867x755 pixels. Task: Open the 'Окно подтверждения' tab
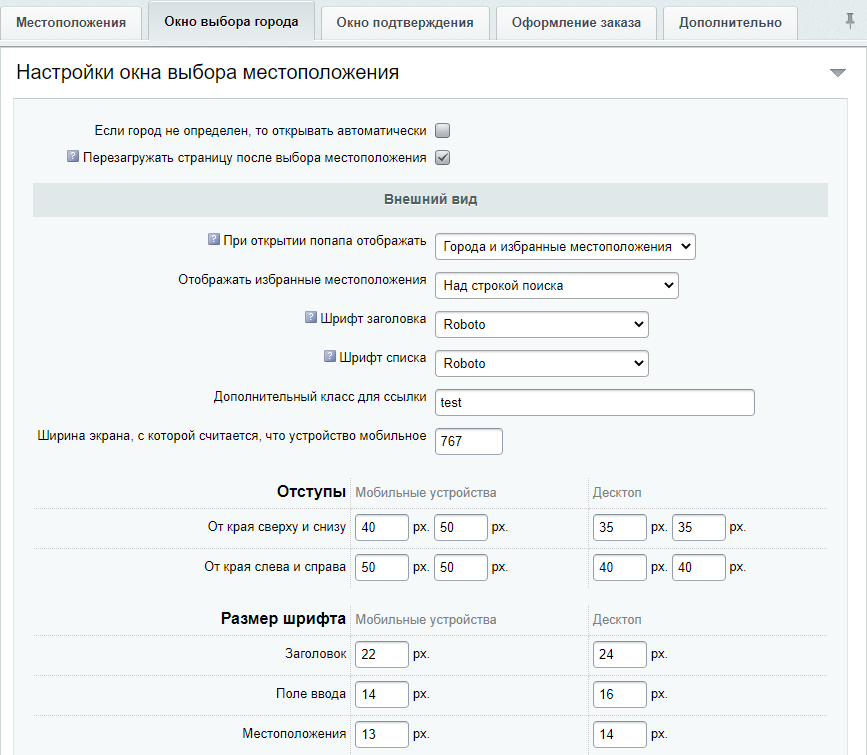404,22
